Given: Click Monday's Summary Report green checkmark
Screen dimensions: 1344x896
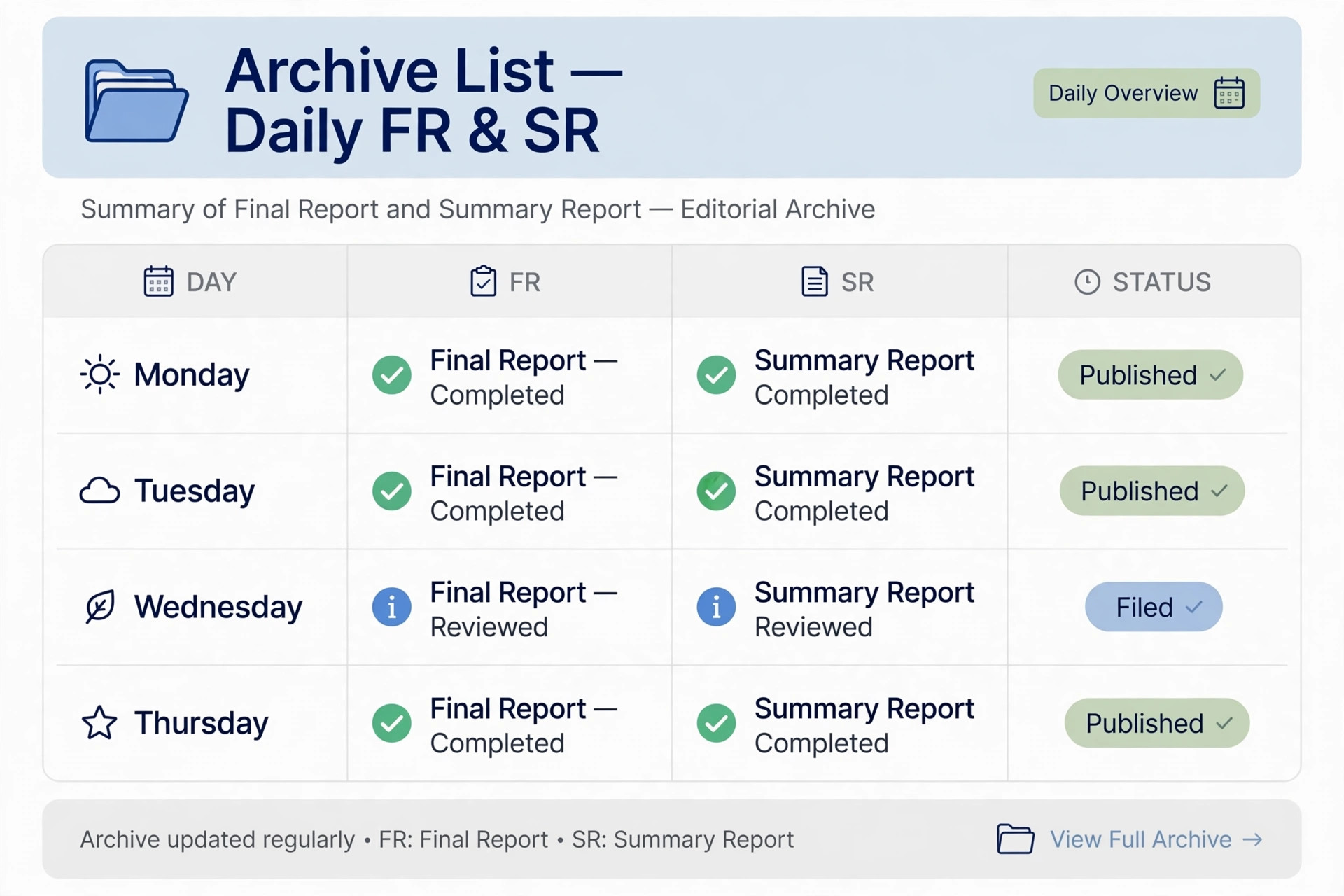Looking at the screenshot, I should 716,375.
